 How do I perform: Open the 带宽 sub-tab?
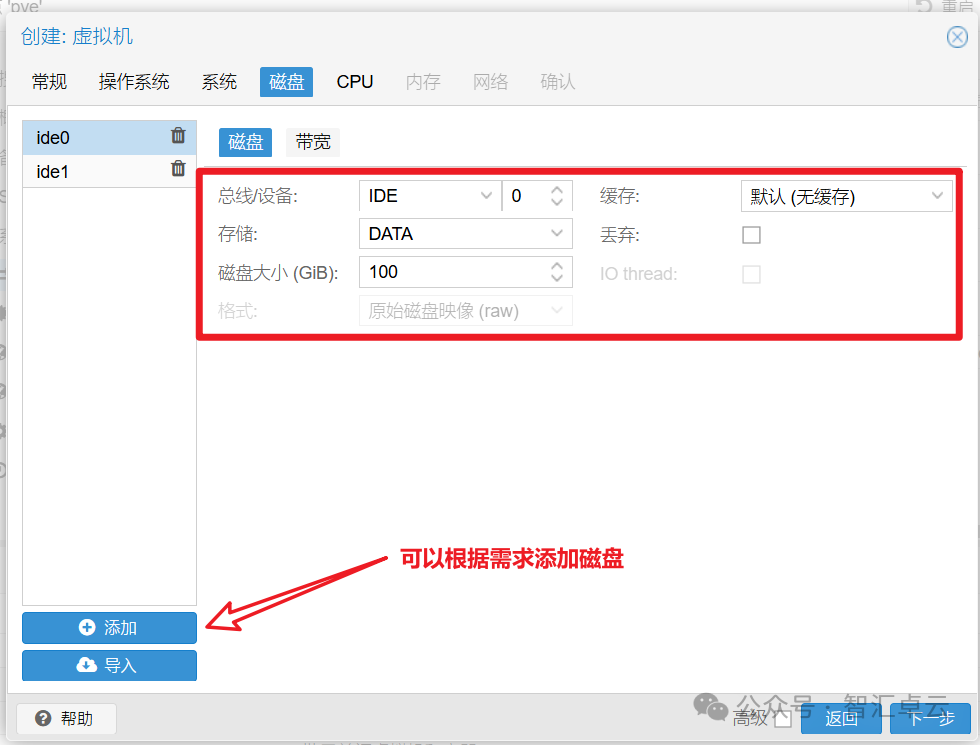[x=312, y=142]
